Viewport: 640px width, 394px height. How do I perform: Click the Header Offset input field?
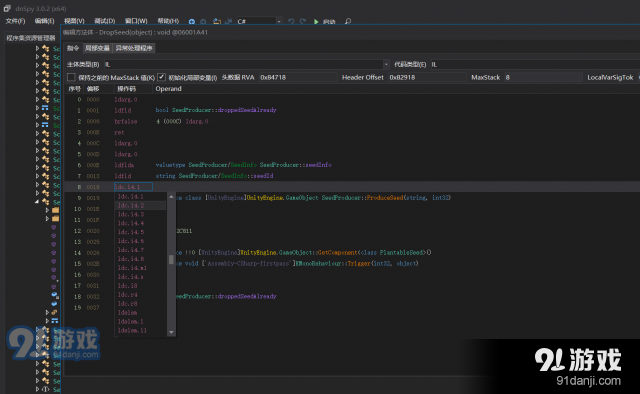pos(427,77)
